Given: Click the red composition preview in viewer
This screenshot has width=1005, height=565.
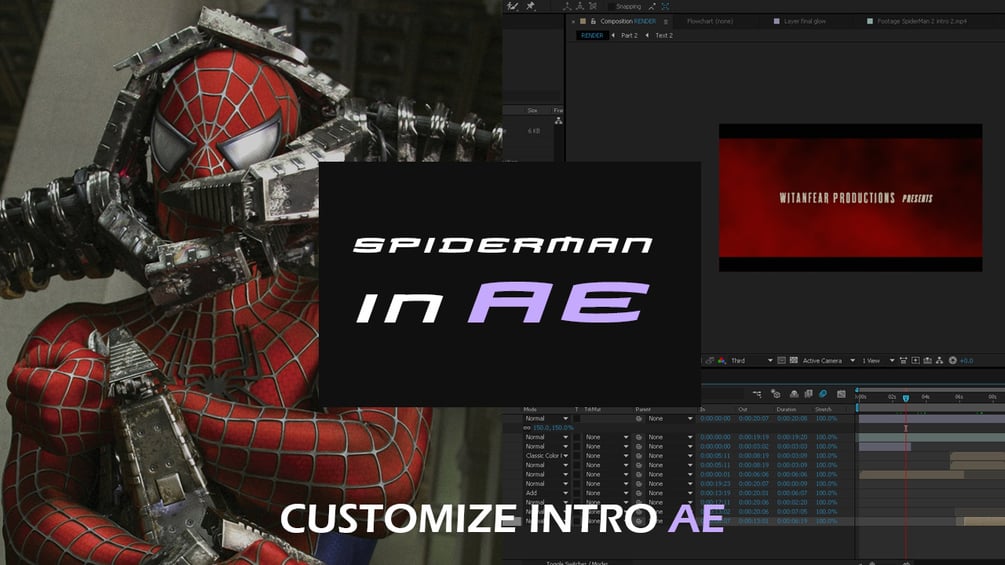Looking at the screenshot, I should tap(851, 198).
